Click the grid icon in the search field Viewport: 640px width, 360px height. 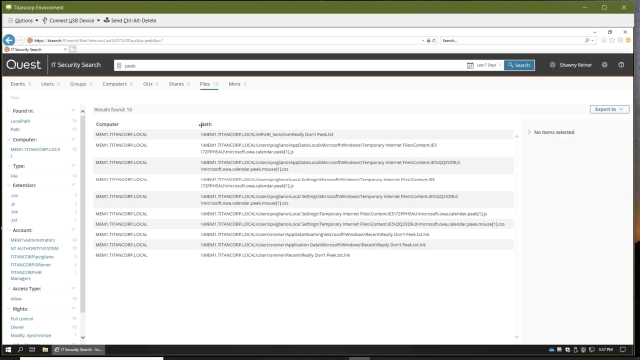[119, 66]
